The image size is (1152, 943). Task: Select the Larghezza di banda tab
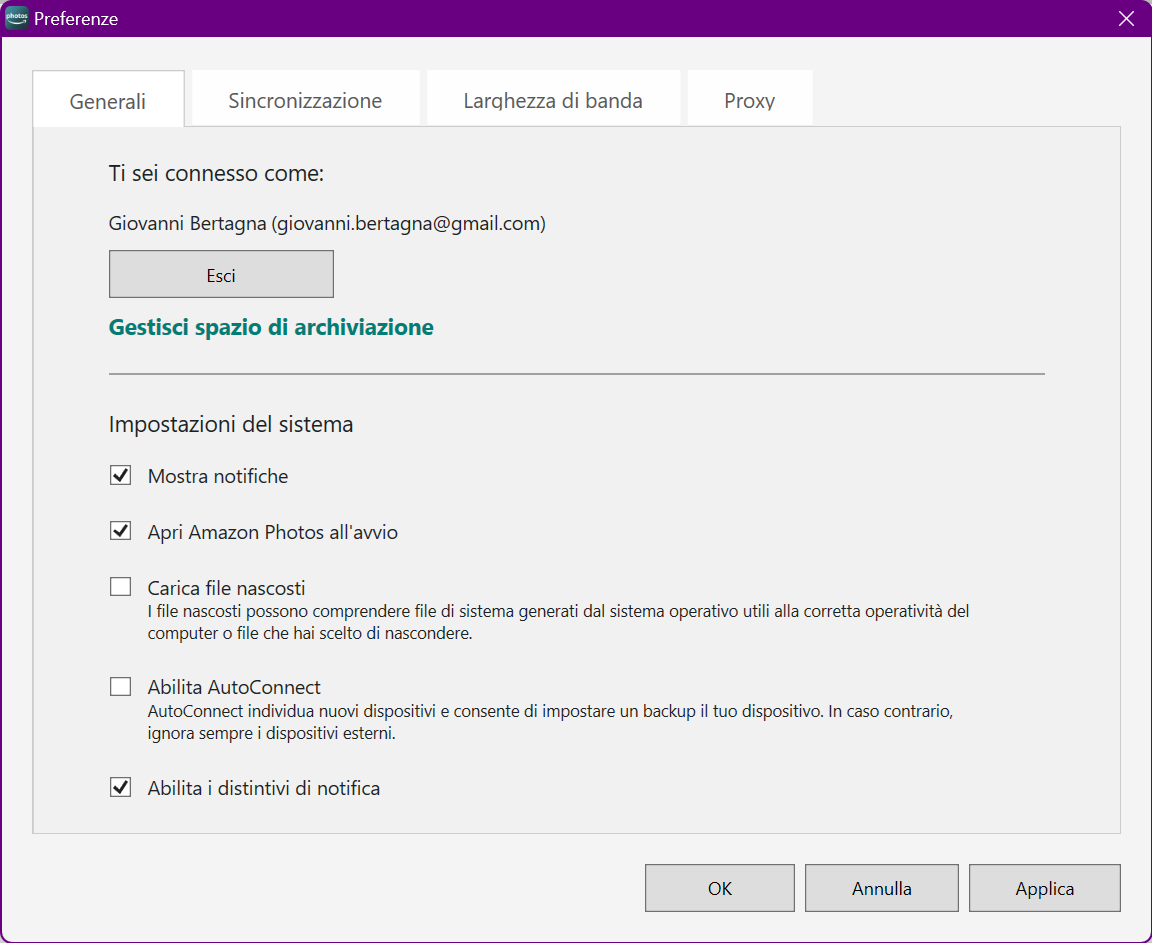pyautogui.click(x=552, y=98)
